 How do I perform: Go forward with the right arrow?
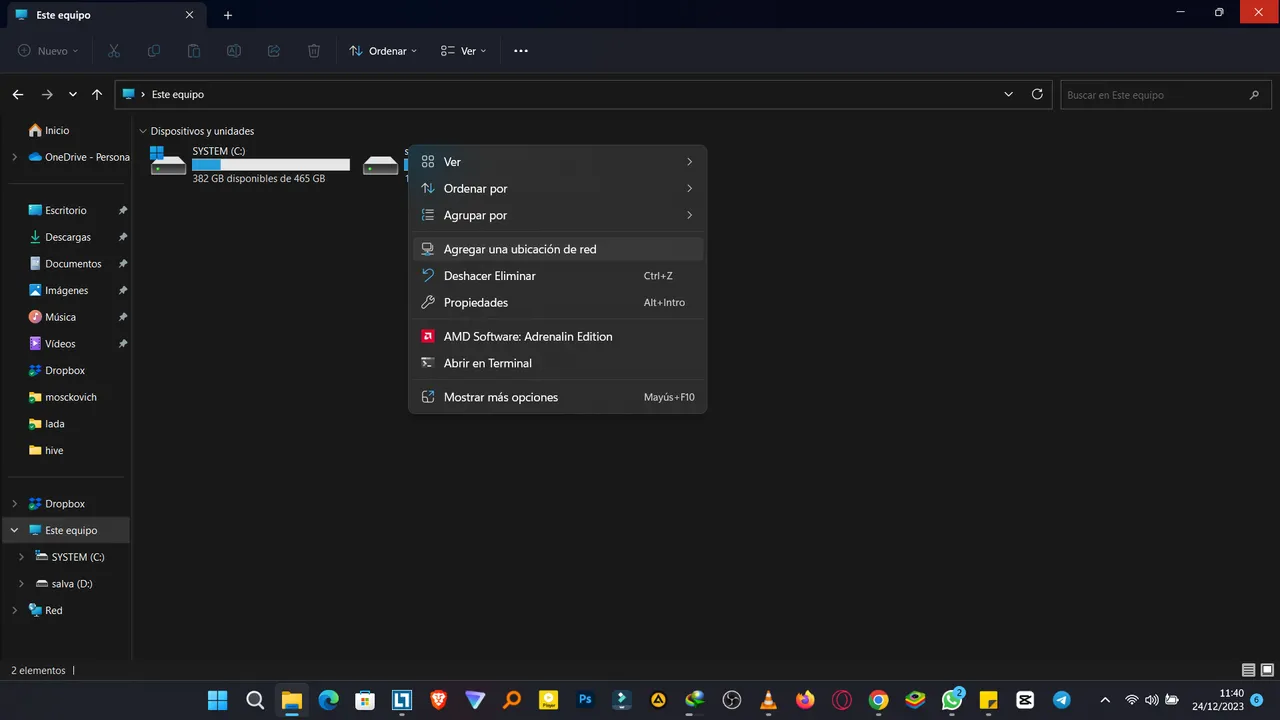[x=47, y=95]
